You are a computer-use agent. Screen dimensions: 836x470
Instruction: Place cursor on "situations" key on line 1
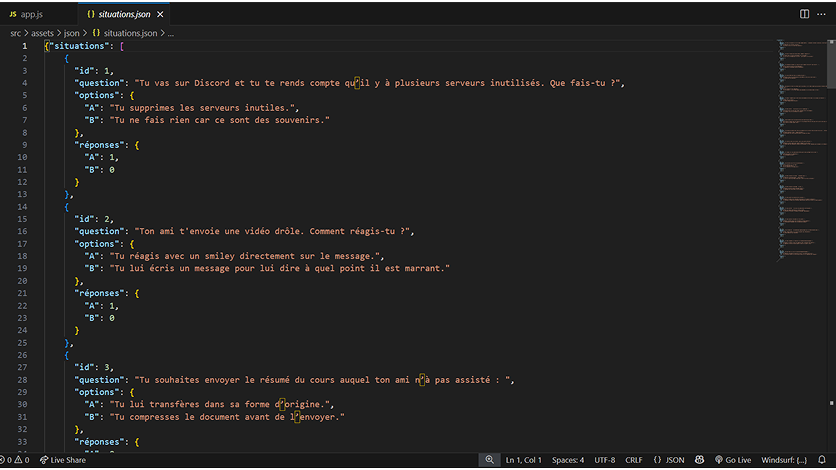tap(79, 46)
